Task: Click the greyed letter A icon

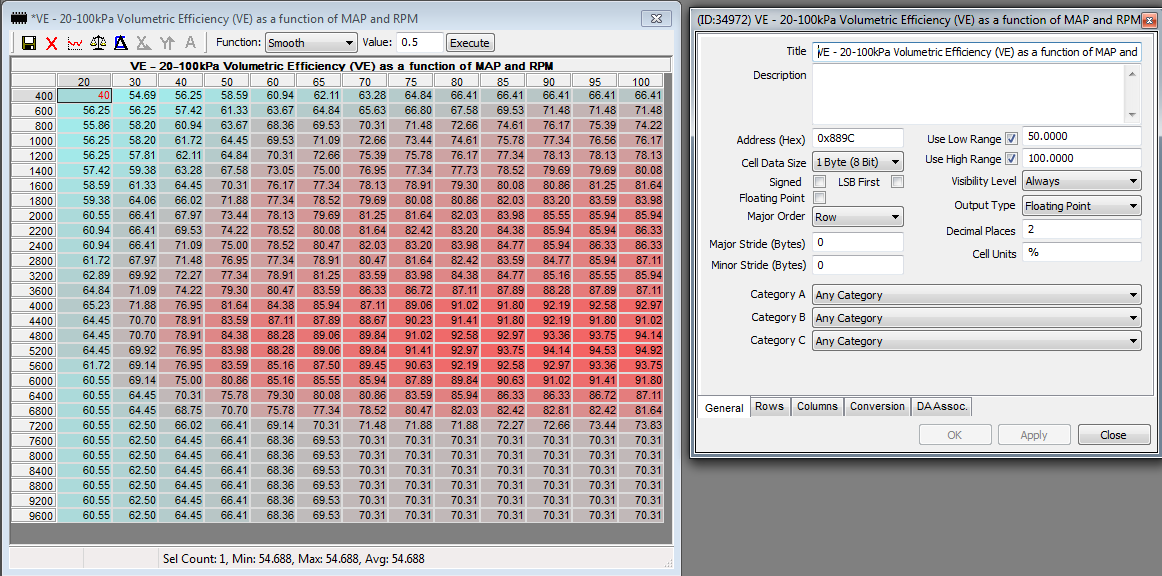Action: click(x=190, y=43)
